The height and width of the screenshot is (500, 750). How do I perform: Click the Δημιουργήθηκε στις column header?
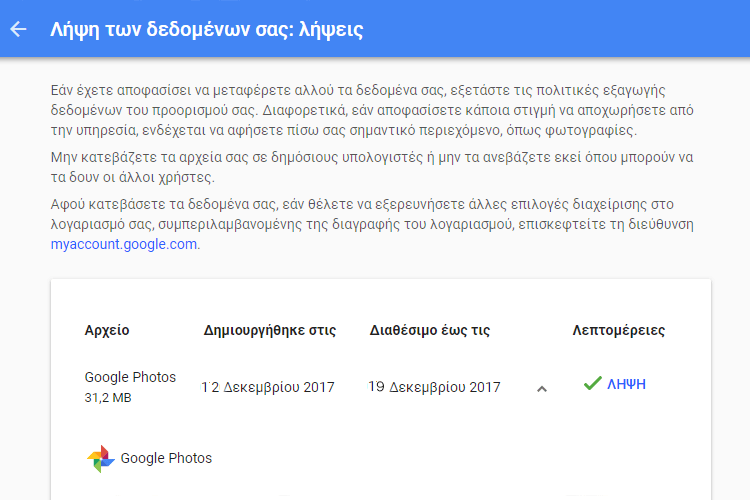click(270, 331)
